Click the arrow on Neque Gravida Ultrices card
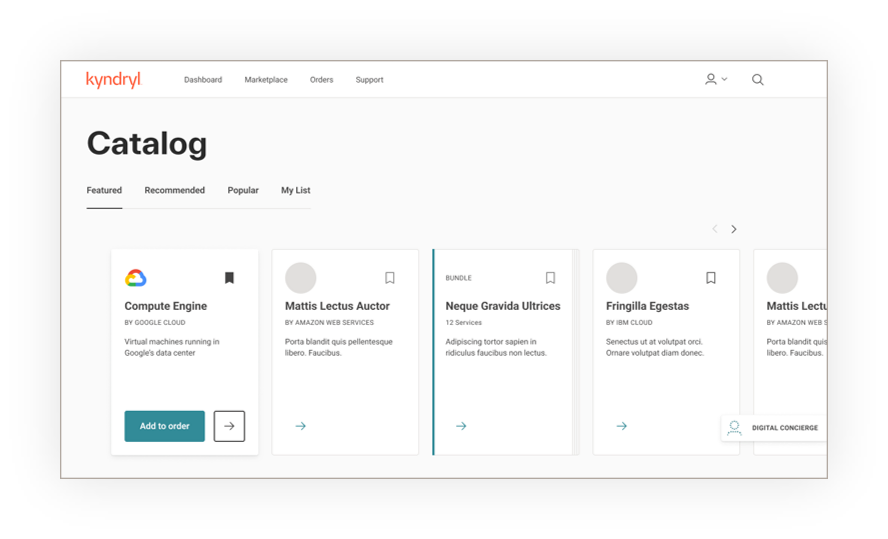Viewport: 888px width, 539px height. 461,426
